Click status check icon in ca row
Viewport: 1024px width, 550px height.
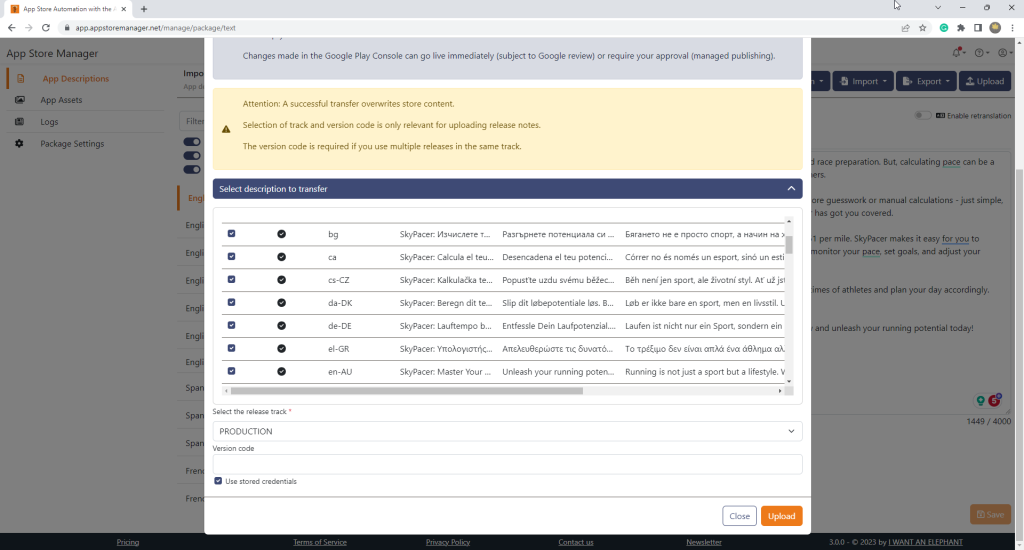pyautogui.click(x=281, y=257)
